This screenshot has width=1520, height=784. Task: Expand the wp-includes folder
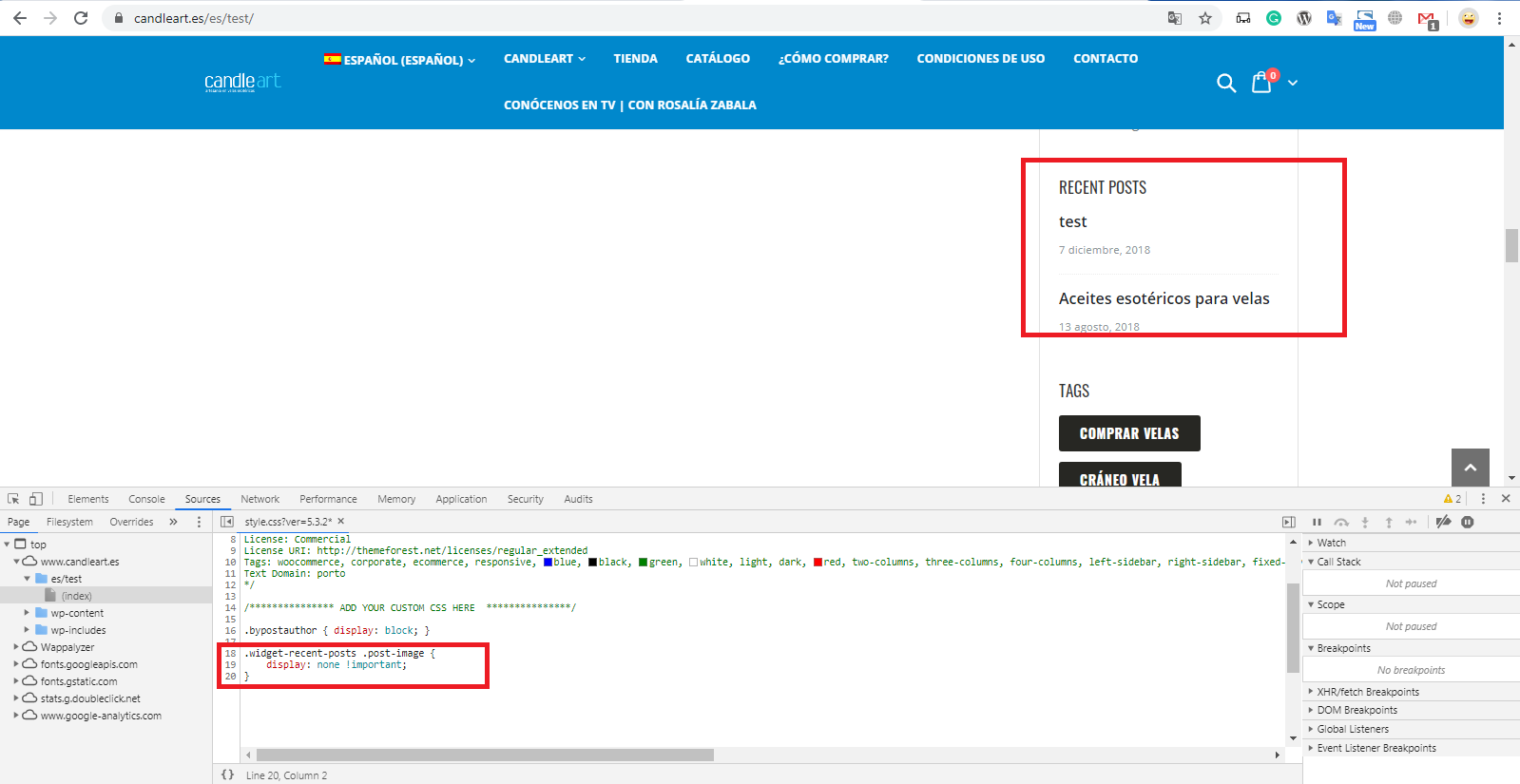tap(27, 630)
